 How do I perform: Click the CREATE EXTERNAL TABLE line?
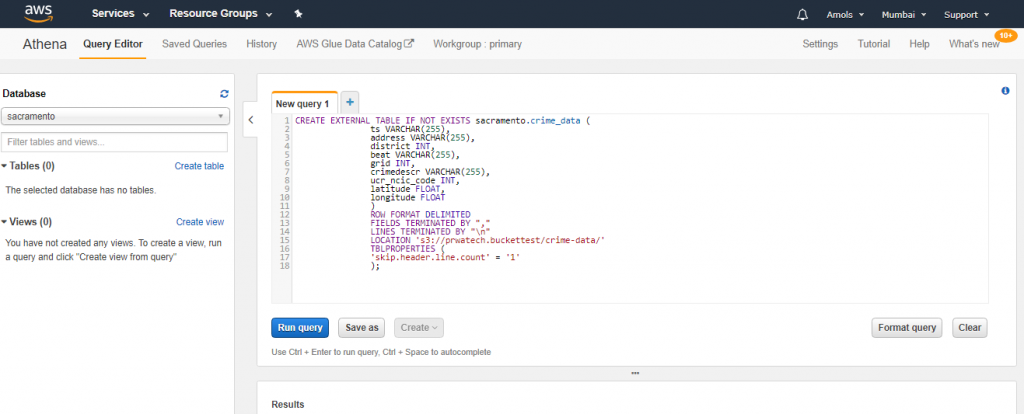tap(442, 121)
